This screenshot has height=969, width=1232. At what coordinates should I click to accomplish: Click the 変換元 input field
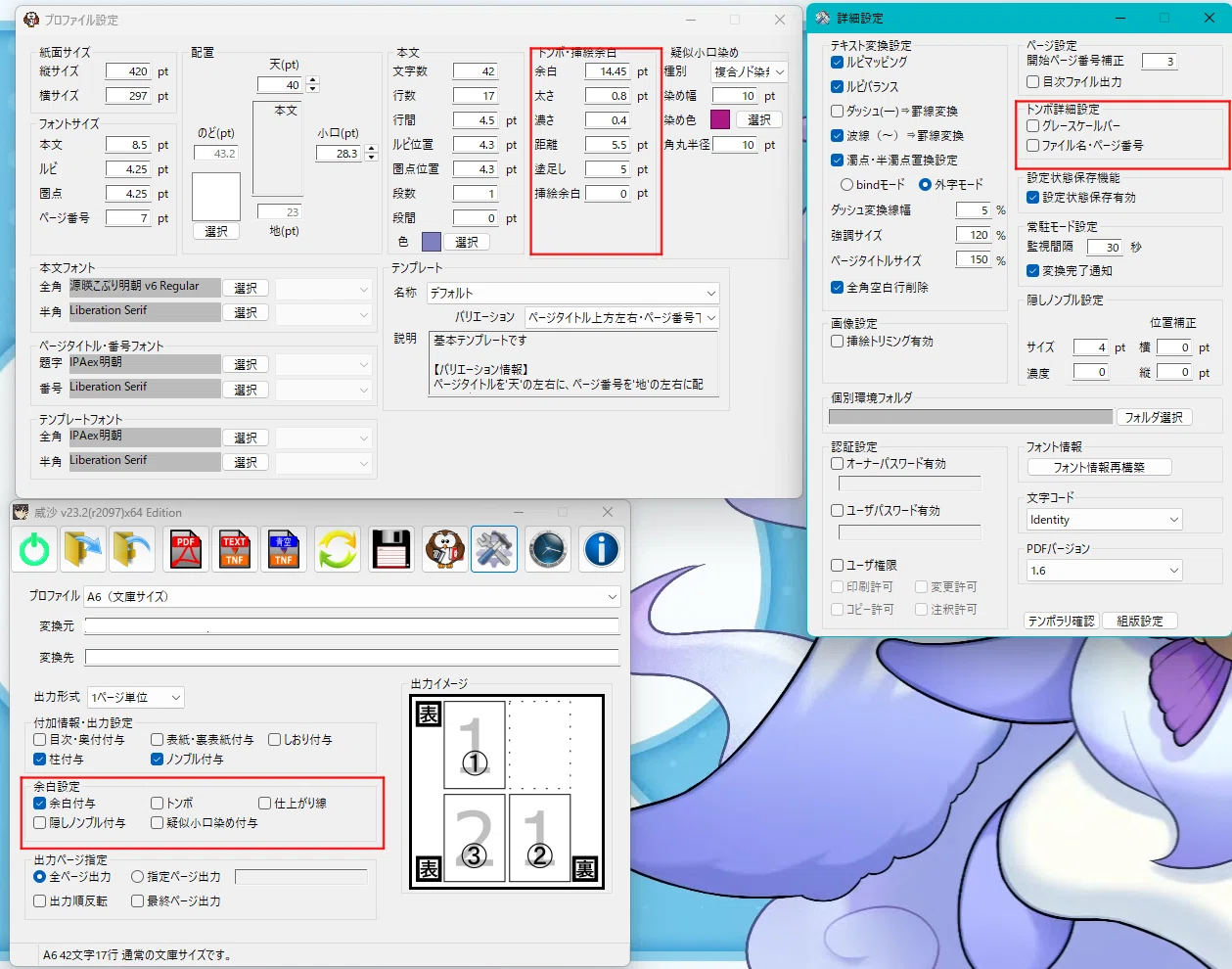click(352, 625)
